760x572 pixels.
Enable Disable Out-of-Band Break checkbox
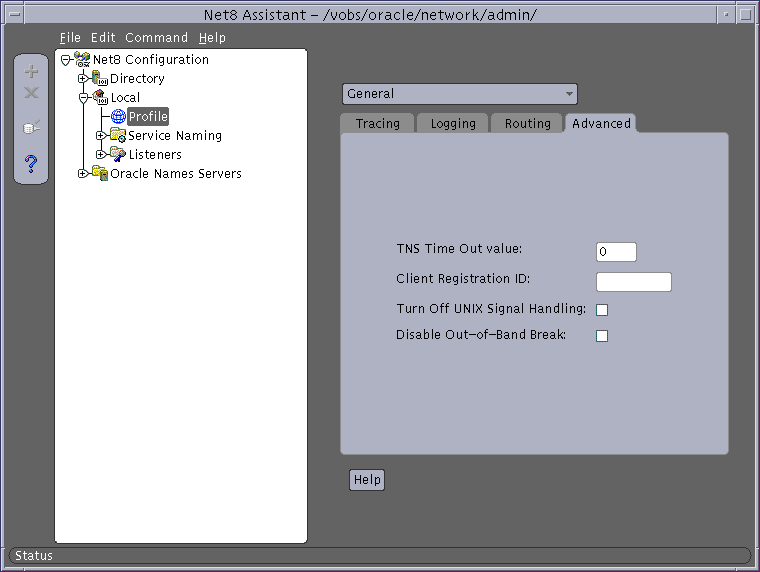point(602,336)
